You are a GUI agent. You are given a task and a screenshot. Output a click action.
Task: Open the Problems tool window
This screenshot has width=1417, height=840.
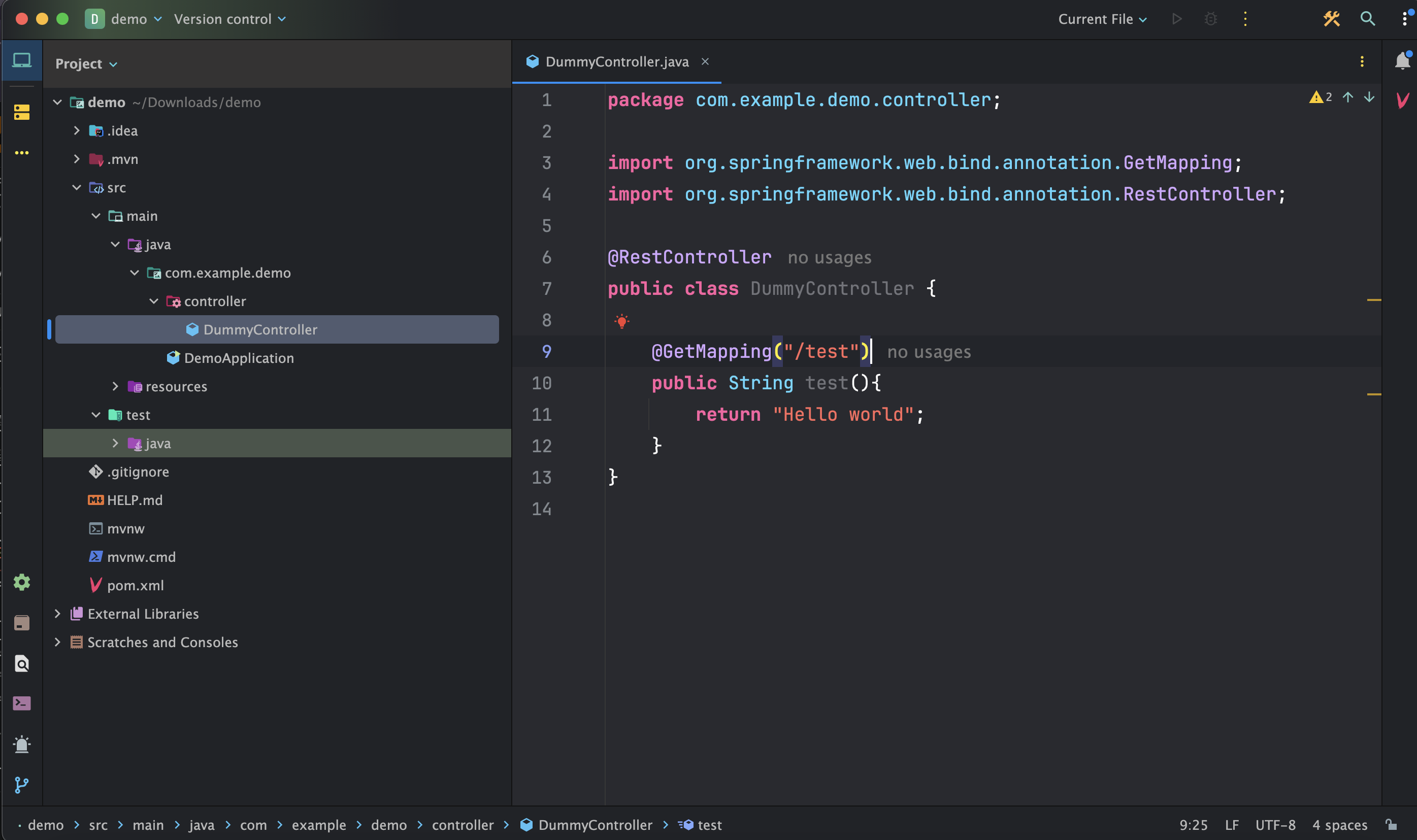[21, 744]
